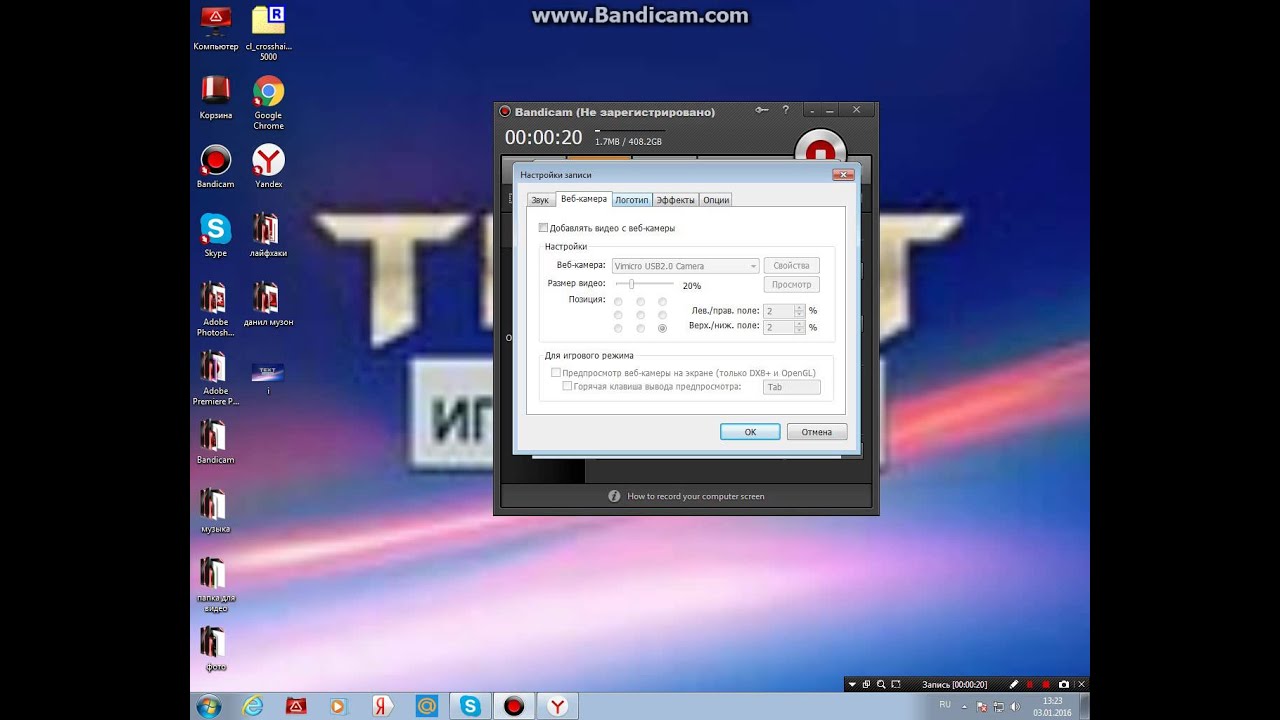Click the OK button
This screenshot has height=720, width=1280.
tap(750, 432)
